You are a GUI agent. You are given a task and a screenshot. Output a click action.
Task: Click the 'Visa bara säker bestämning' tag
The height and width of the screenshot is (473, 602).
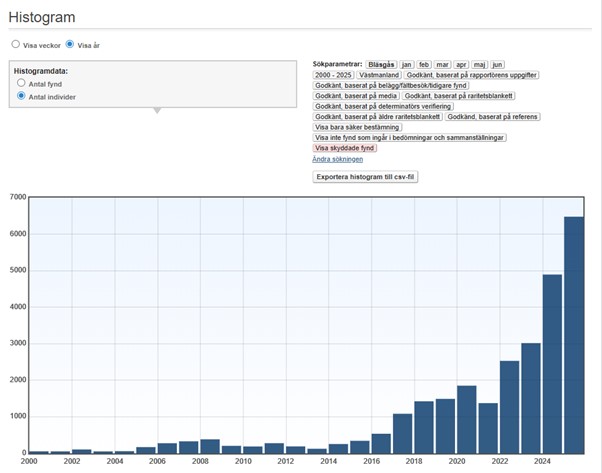(x=357, y=127)
